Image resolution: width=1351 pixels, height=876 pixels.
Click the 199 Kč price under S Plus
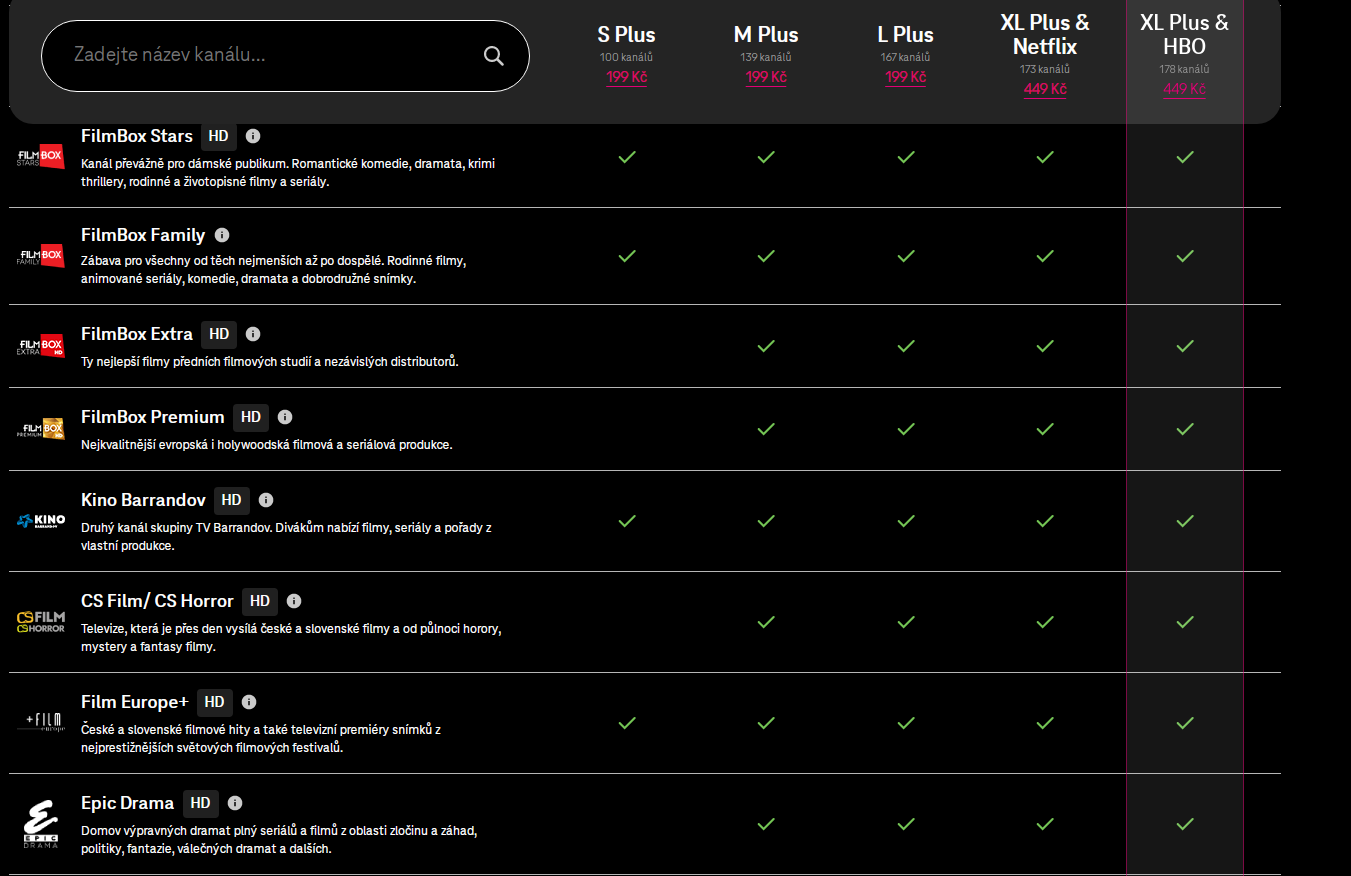626,77
